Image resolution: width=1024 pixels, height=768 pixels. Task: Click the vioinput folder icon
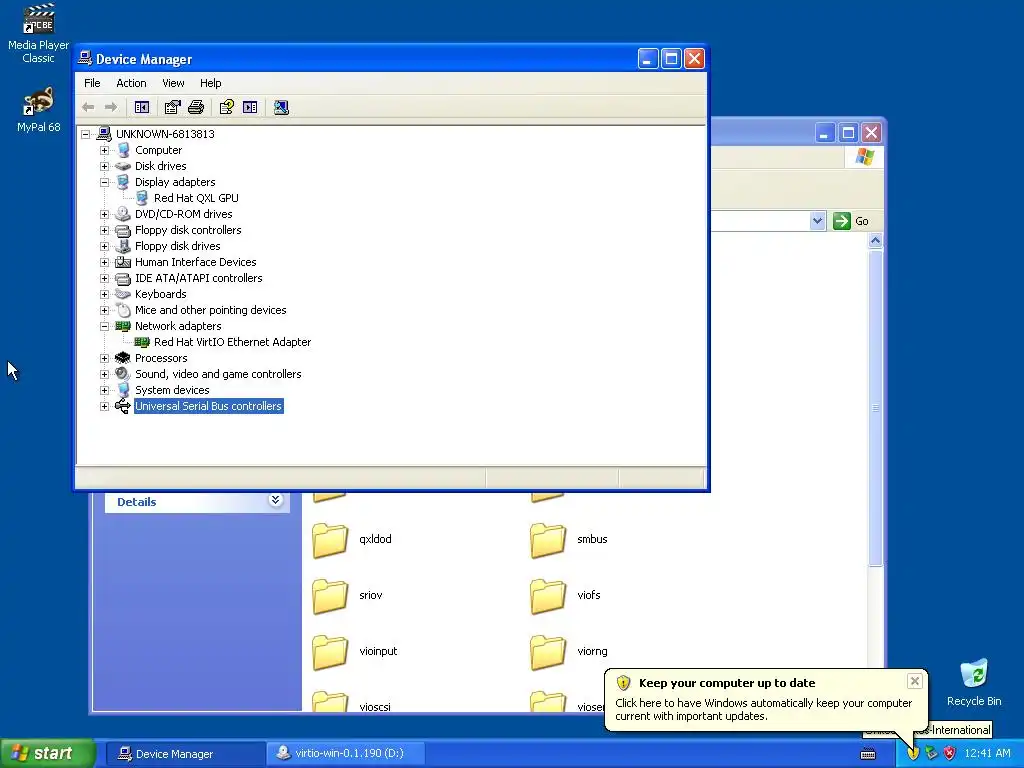pyautogui.click(x=330, y=652)
